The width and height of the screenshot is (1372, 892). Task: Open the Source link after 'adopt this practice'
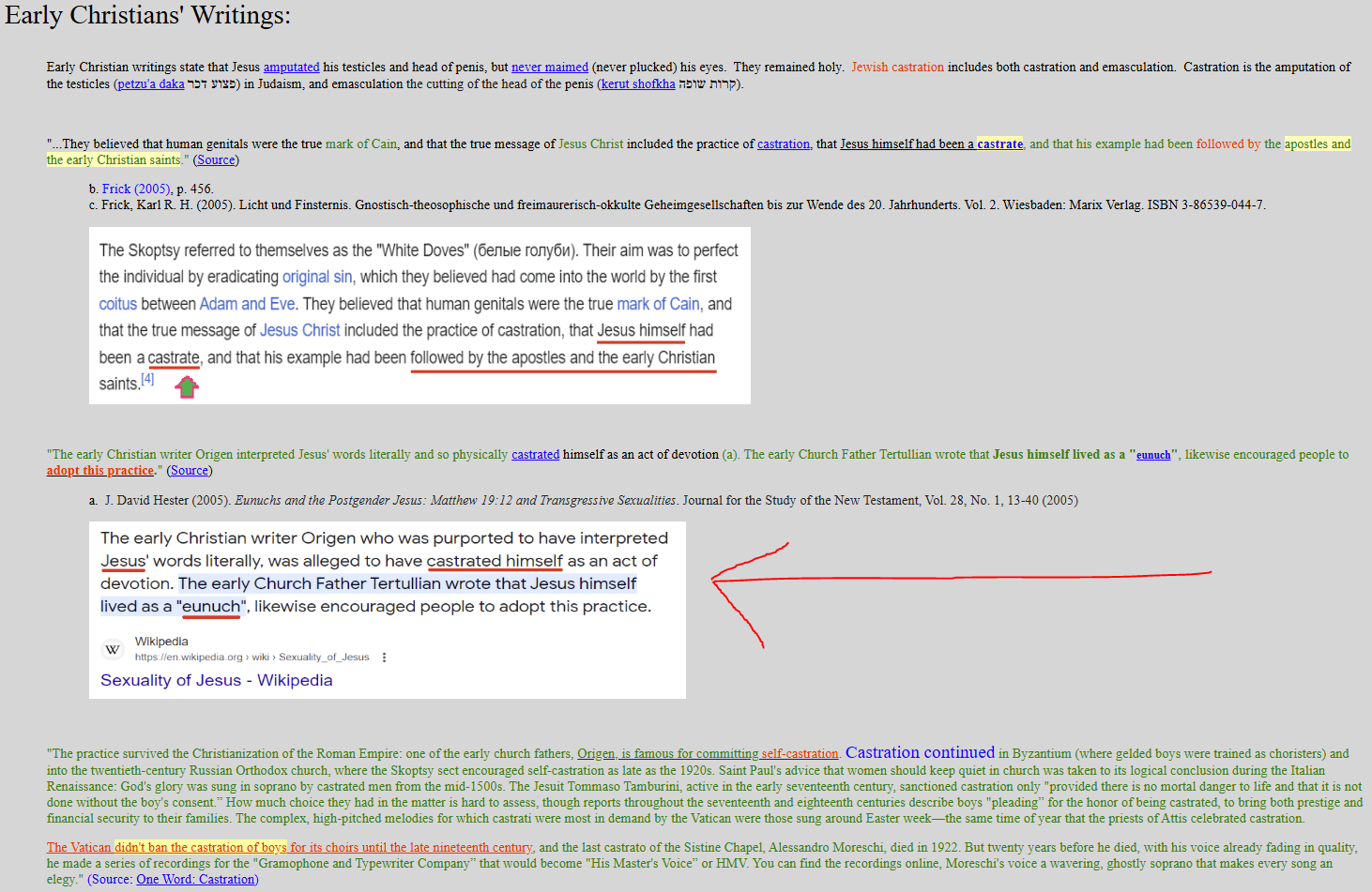point(190,471)
